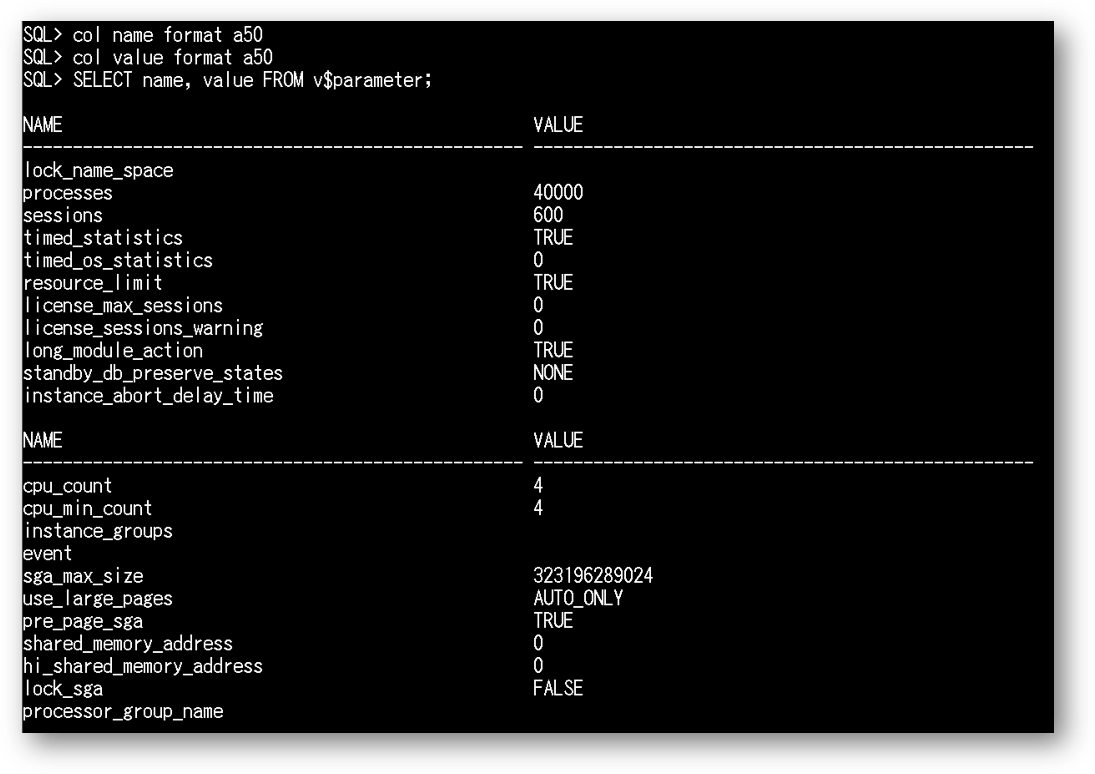Select the hi_shared_memory_address parameter name
1095x774 pixels.
tap(143, 666)
